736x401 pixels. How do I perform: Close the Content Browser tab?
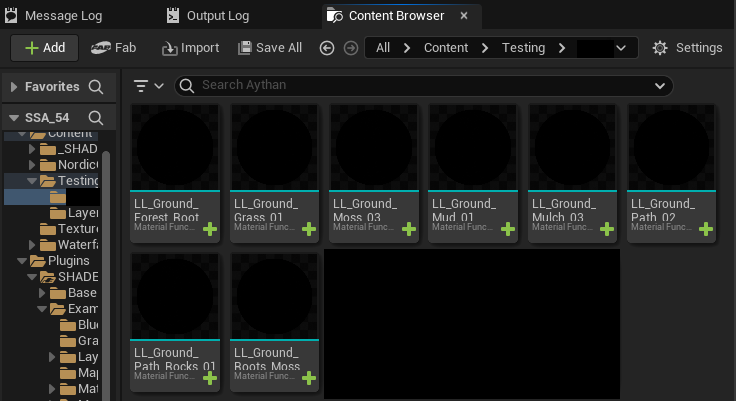(x=462, y=16)
